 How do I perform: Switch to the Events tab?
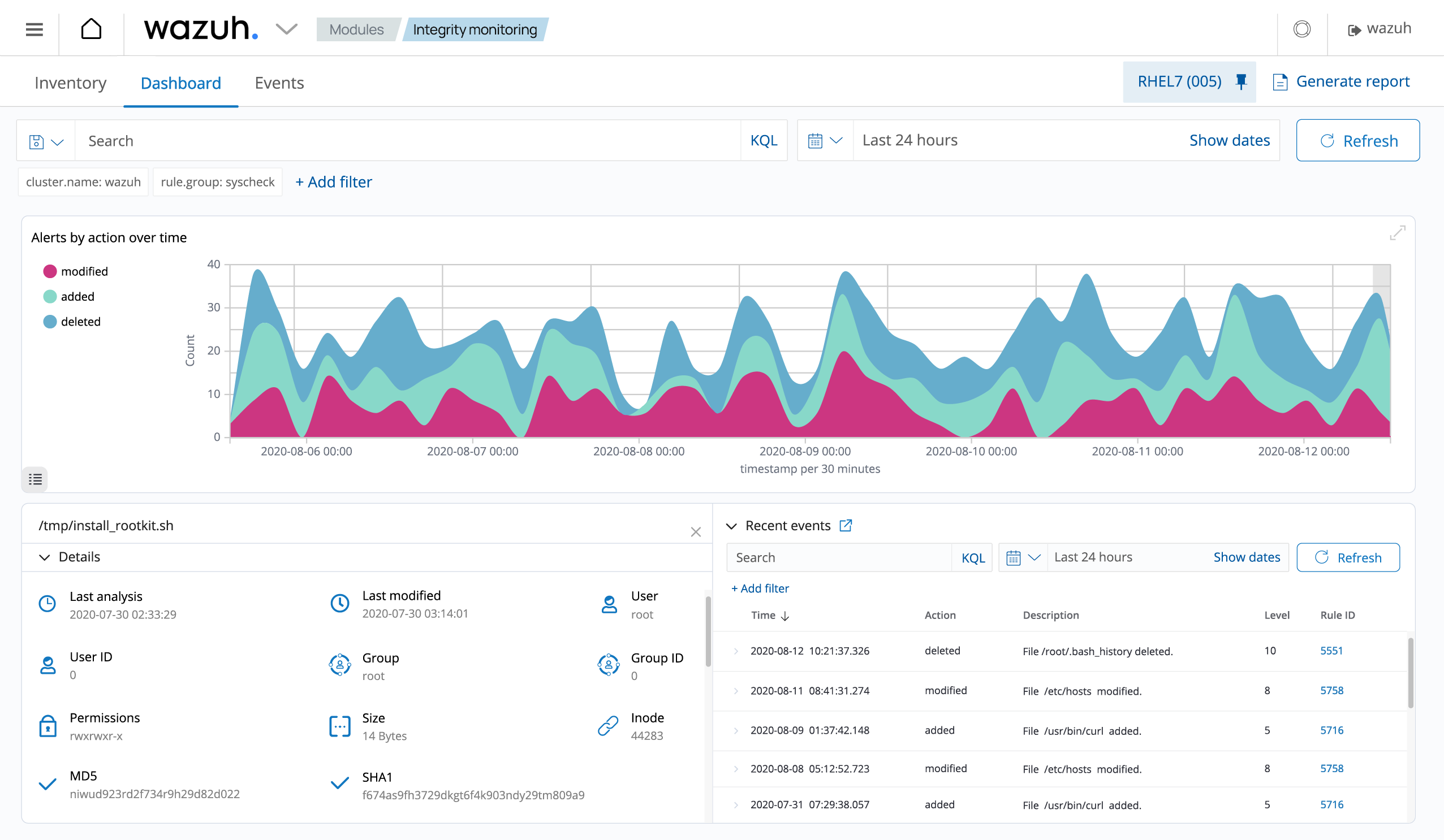278,83
